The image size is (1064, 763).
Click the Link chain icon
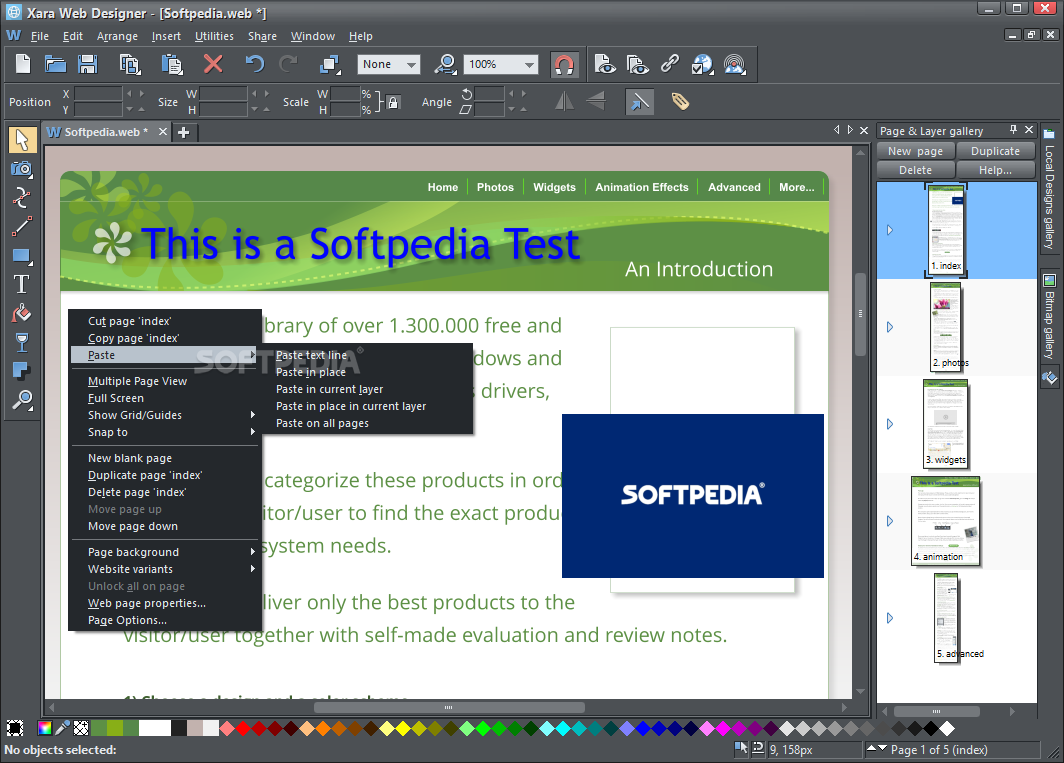point(670,64)
